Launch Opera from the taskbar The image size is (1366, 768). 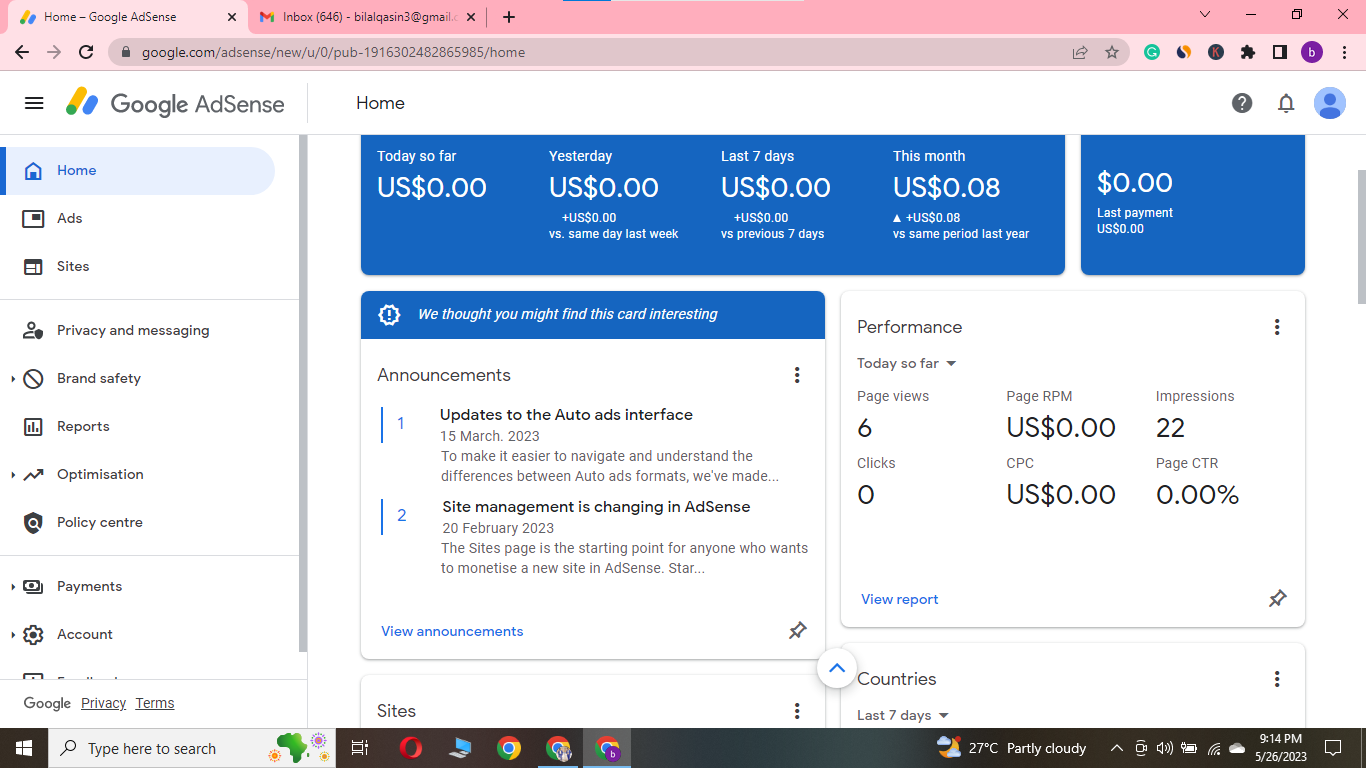410,748
